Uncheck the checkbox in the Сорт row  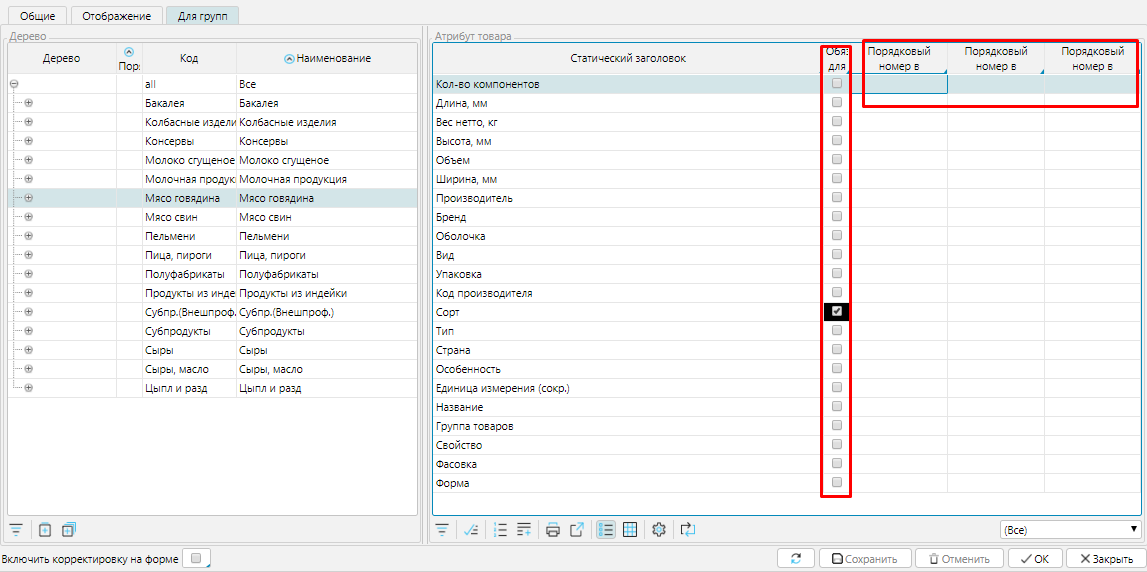coord(837,312)
